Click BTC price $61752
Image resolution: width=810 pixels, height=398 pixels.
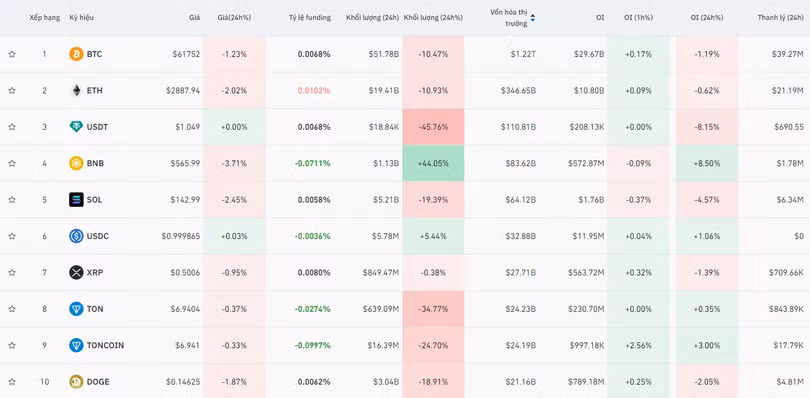[186, 54]
